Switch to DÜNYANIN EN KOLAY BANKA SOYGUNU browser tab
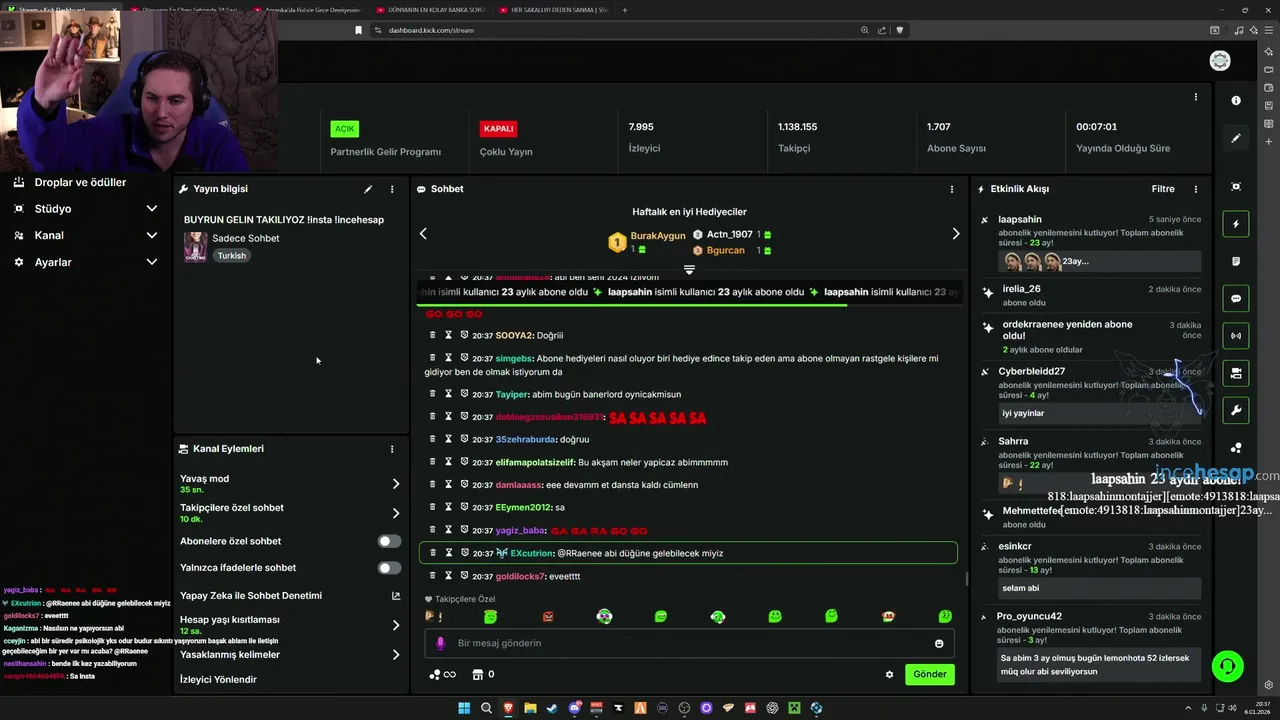The width and height of the screenshot is (1280, 720). coord(431,10)
